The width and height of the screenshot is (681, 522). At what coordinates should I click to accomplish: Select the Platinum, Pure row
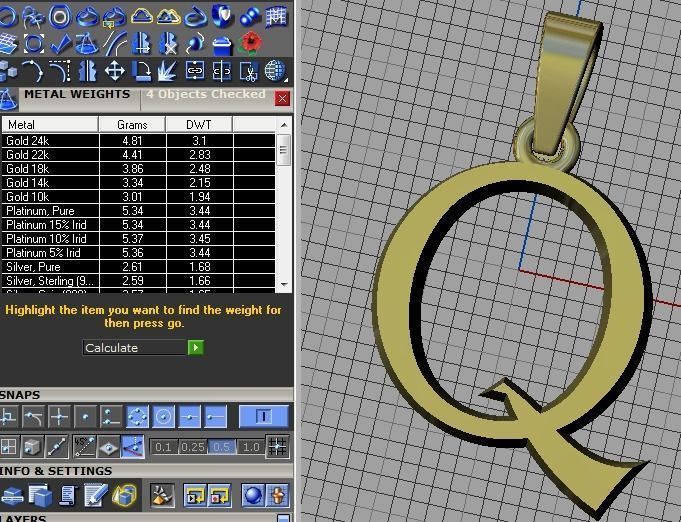click(x=138, y=211)
